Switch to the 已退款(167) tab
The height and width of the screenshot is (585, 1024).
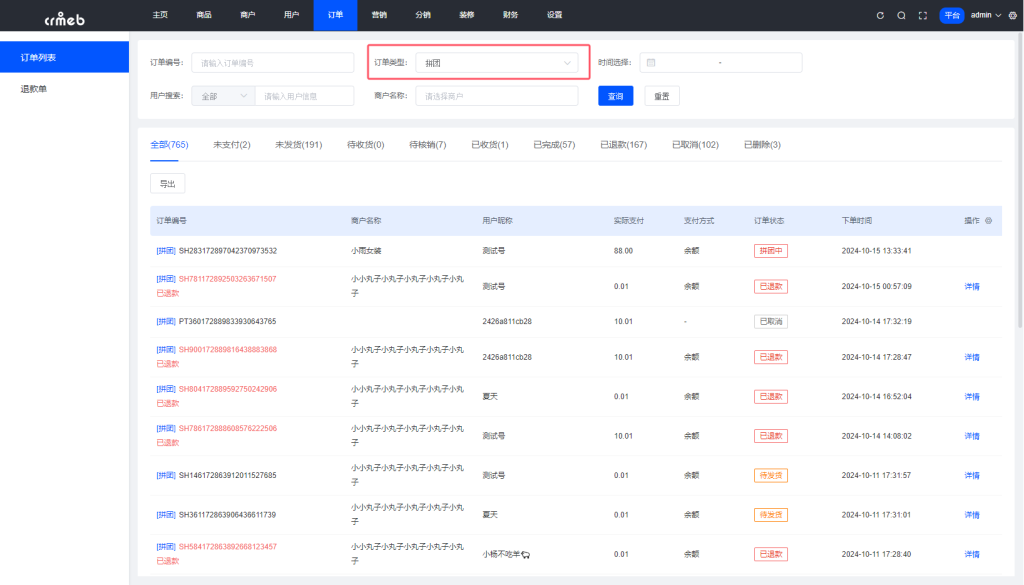624,145
